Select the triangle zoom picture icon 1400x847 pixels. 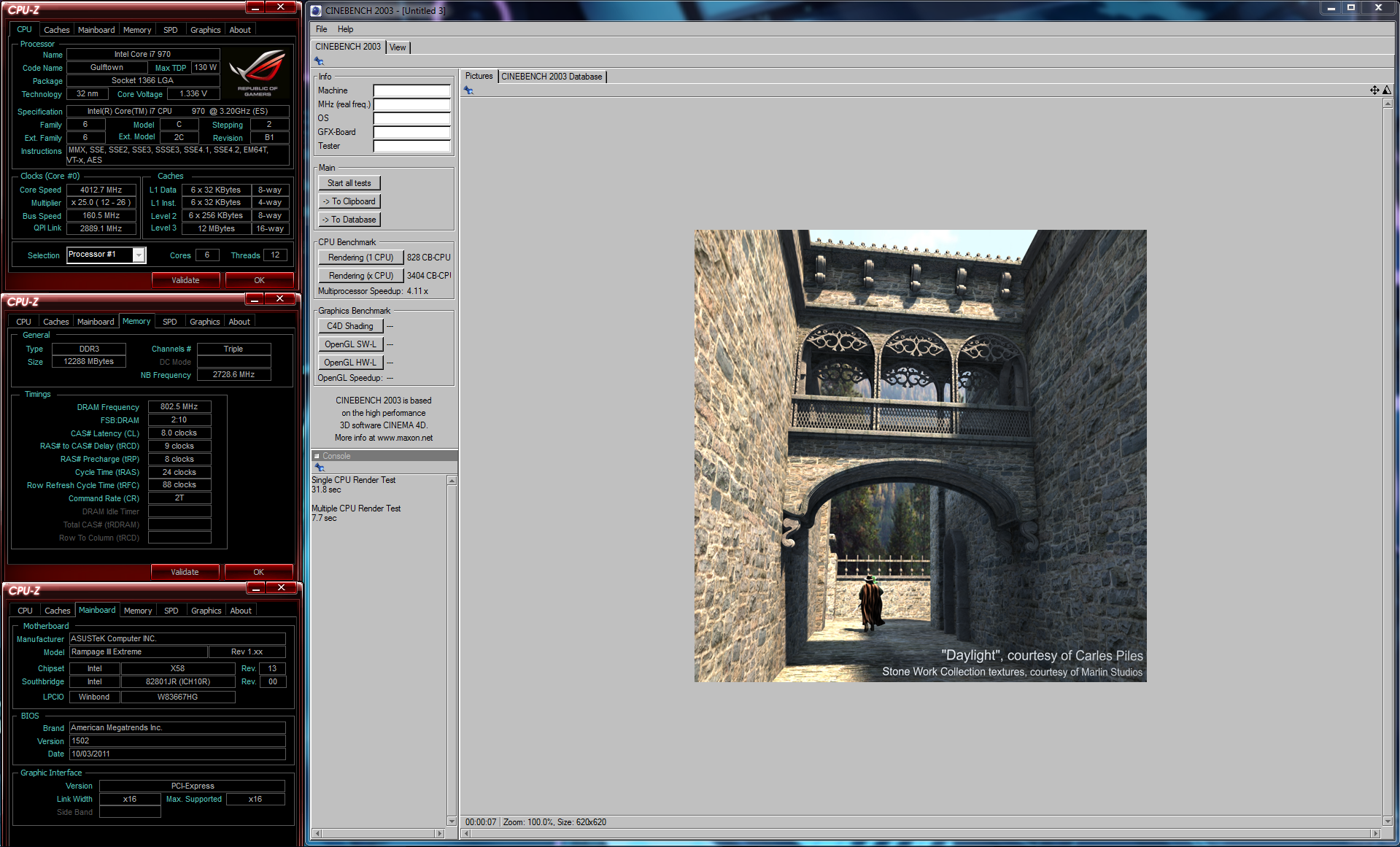click(1387, 90)
